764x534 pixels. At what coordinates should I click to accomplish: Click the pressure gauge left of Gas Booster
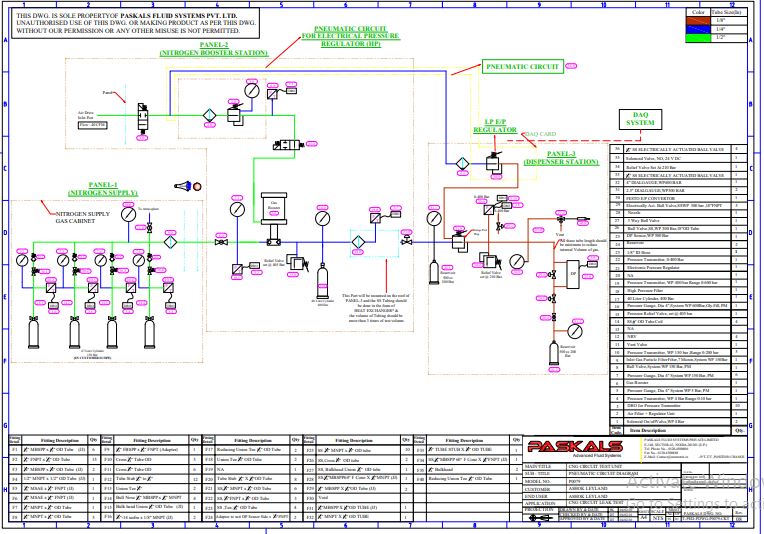pos(234,211)
